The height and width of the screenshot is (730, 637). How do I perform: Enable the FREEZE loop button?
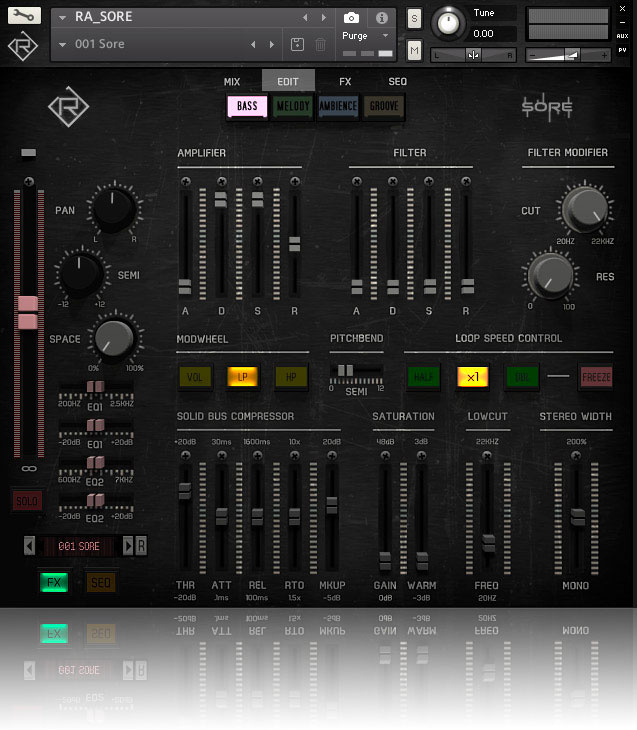(x=596, y=377)
